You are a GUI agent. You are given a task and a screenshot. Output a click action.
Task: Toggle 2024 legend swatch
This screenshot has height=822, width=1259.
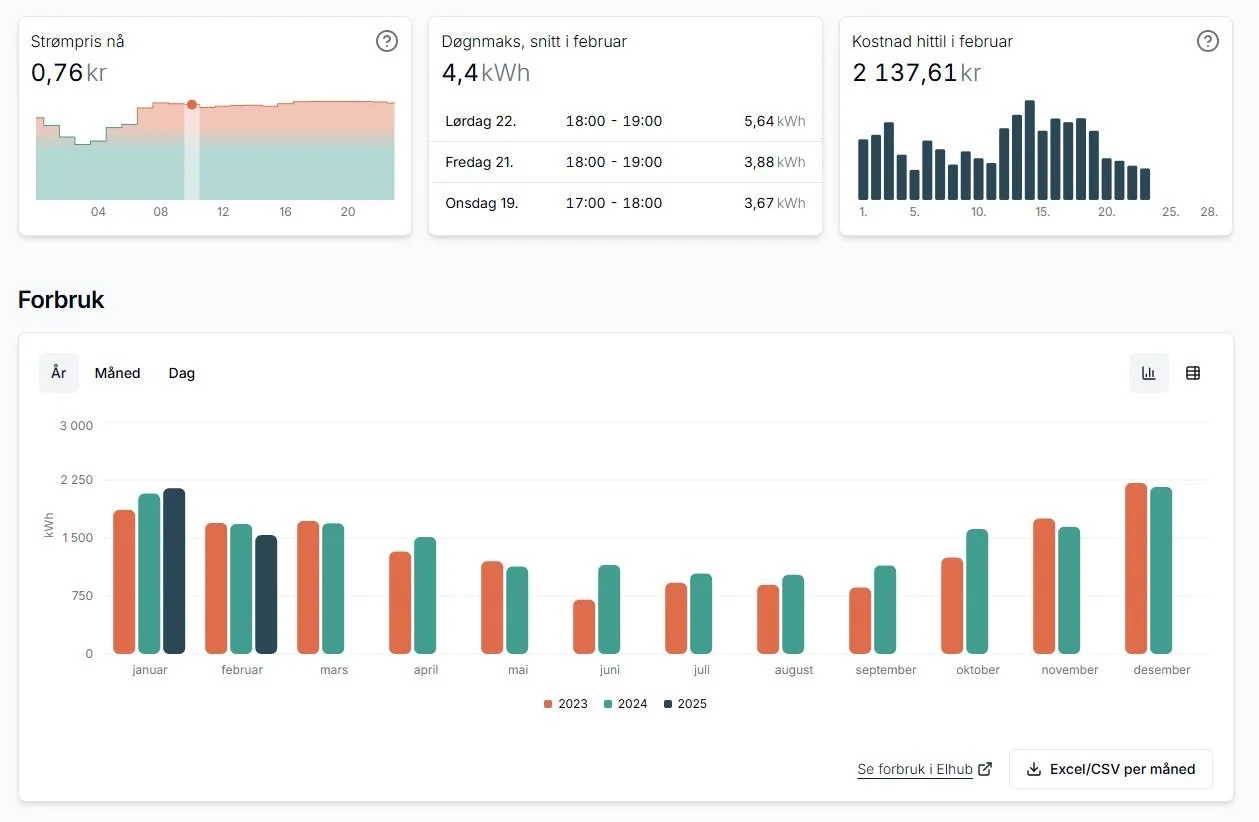tap(608, 704)
